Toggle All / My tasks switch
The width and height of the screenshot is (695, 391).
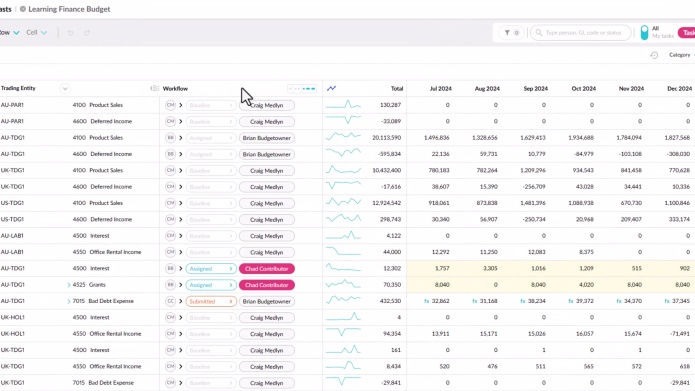coord(644,33)
